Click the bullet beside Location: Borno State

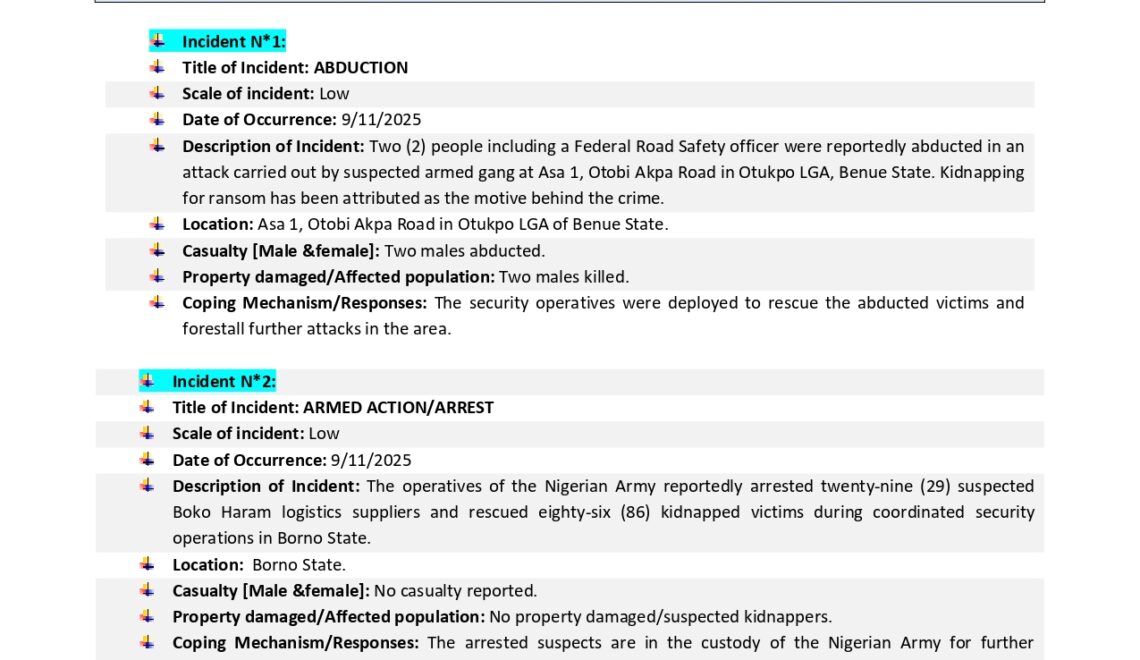[148, 564]
